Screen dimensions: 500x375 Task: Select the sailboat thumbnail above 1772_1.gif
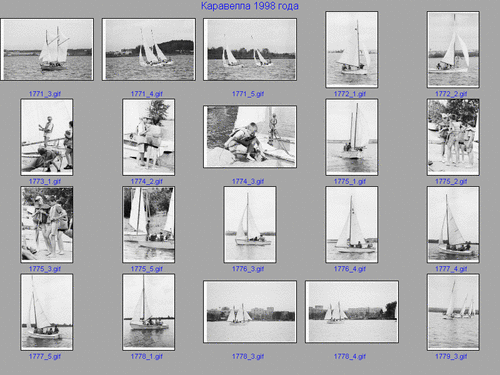click(x=352, y=50)
